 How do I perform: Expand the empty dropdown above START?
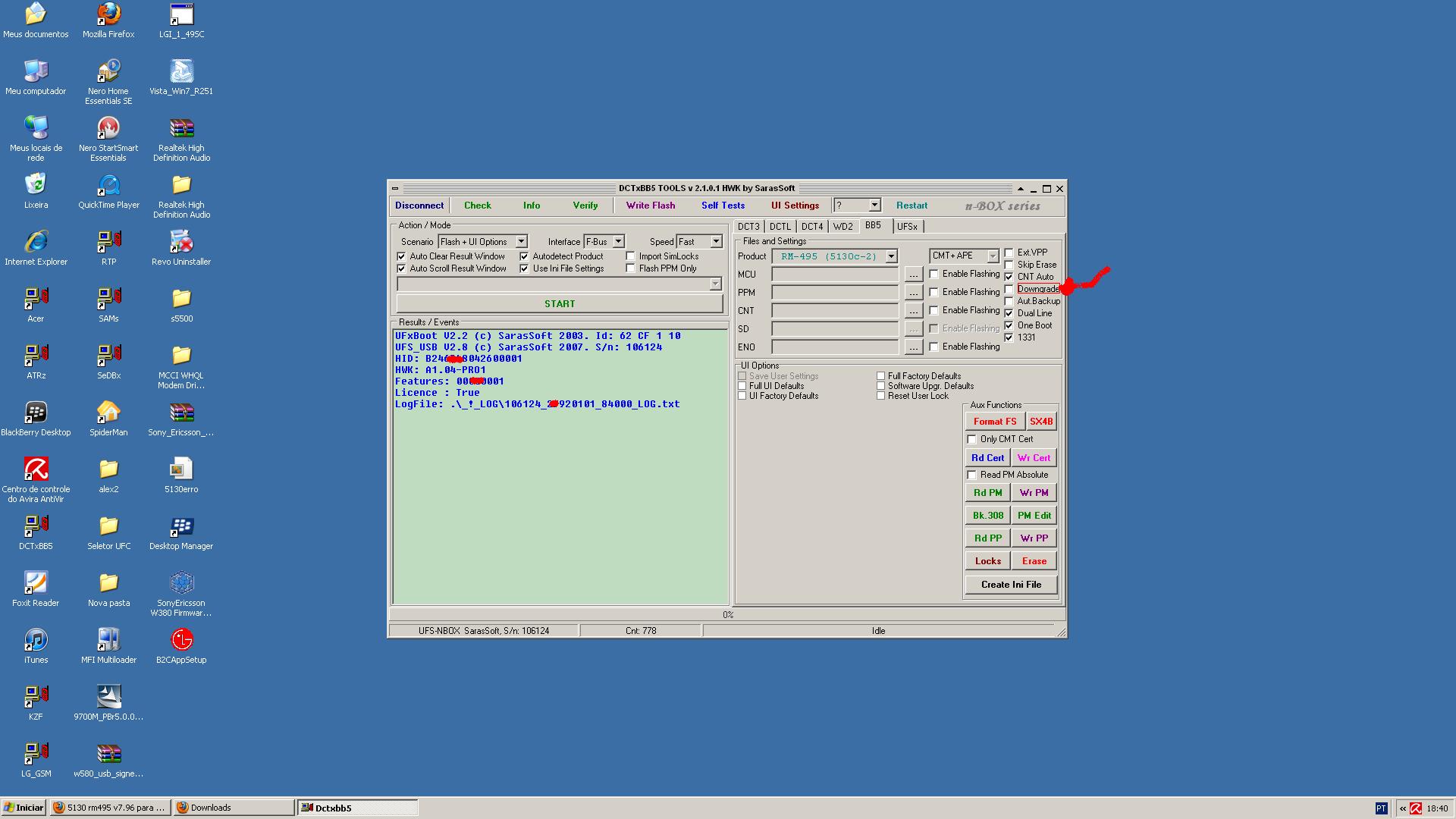[559, 284]
